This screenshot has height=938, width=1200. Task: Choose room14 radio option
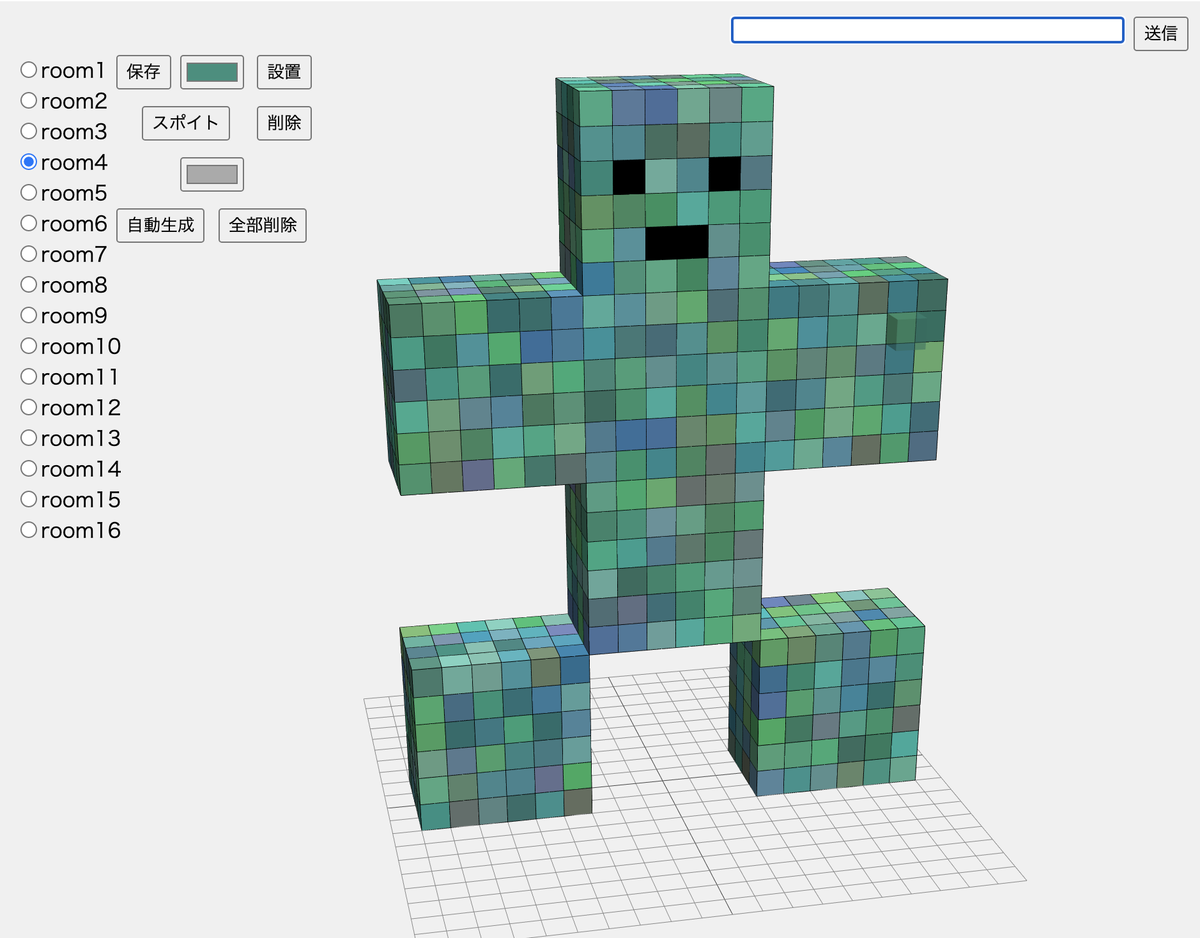(x=29, y=468)
